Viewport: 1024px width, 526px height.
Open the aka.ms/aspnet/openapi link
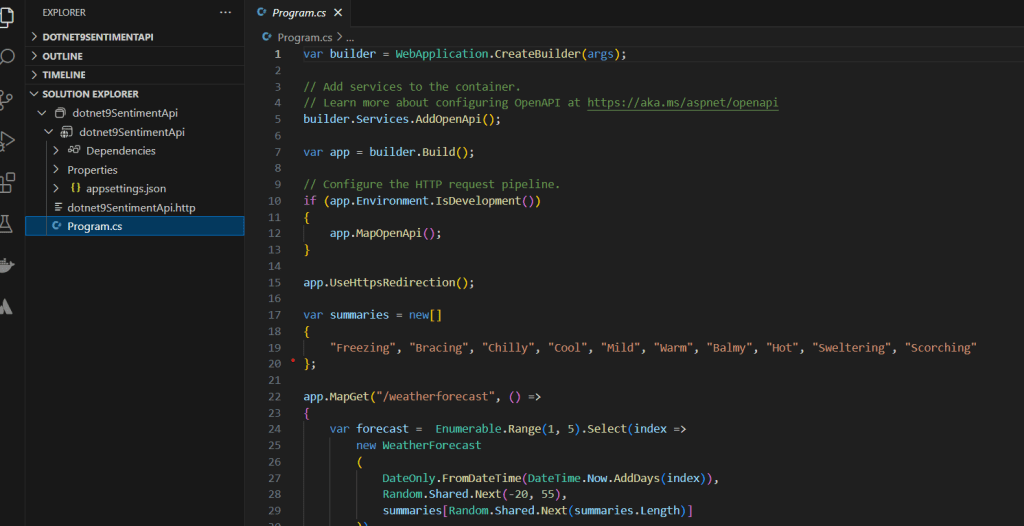point(682,103)
